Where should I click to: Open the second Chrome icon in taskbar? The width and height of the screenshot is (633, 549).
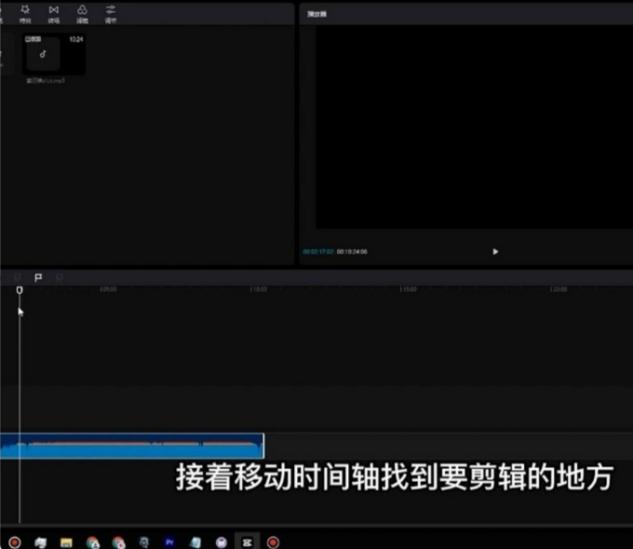pyautogui.click(x=118, y=542)
